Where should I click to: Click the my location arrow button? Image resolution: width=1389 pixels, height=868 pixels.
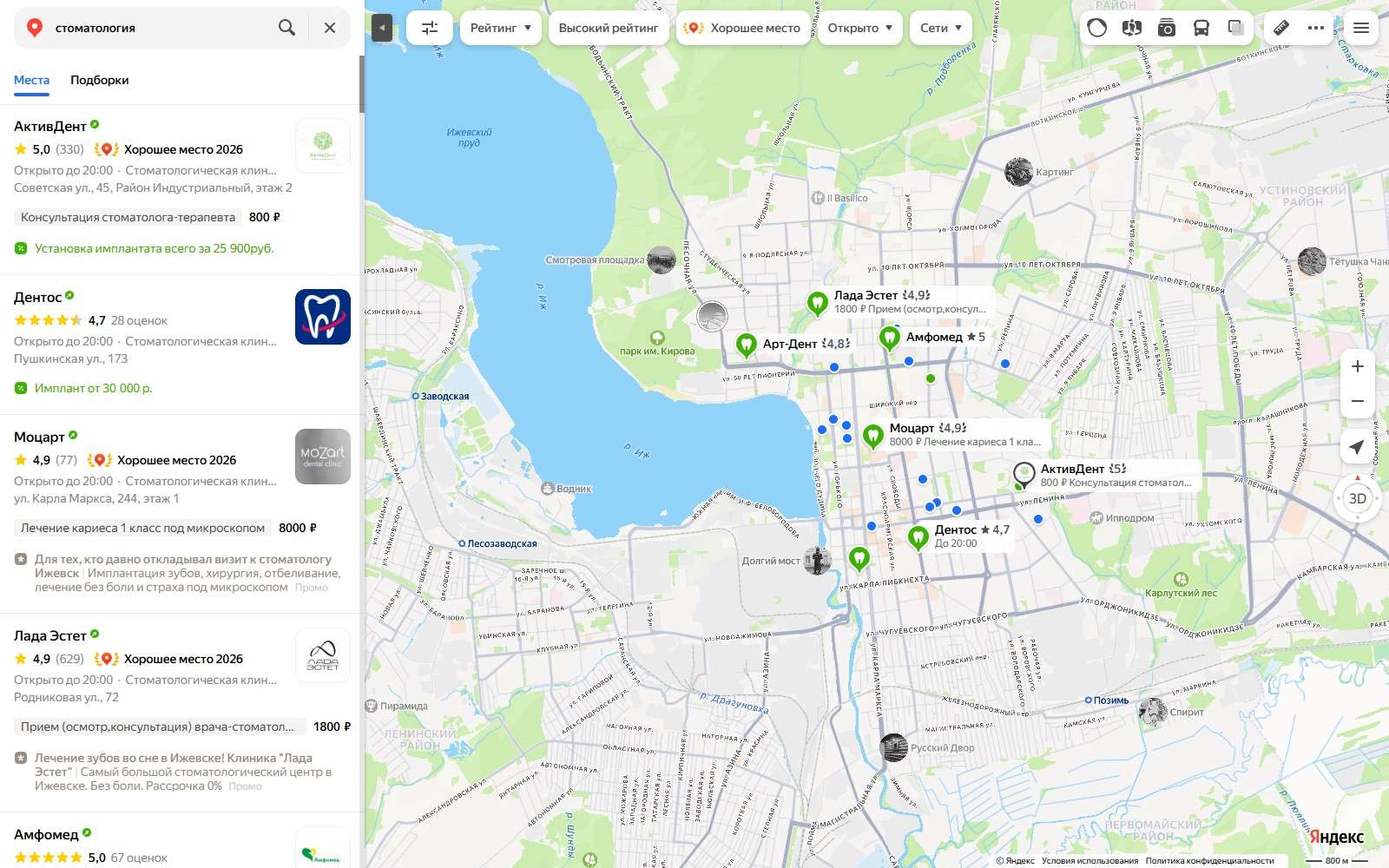pyautogui.click(x=1357, y=447)
